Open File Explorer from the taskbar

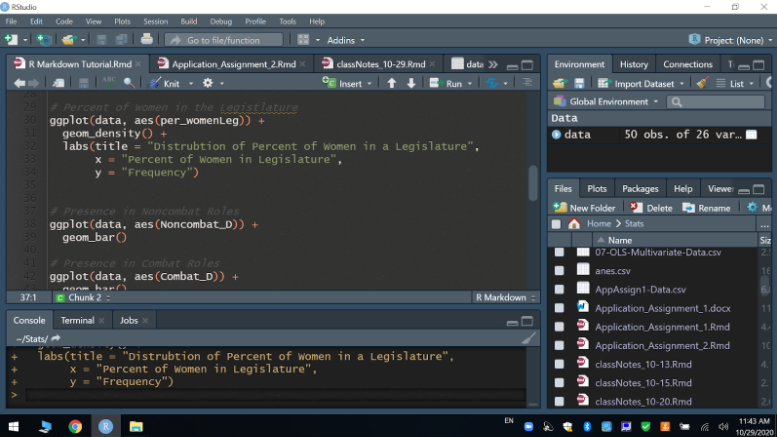(136, 426)
